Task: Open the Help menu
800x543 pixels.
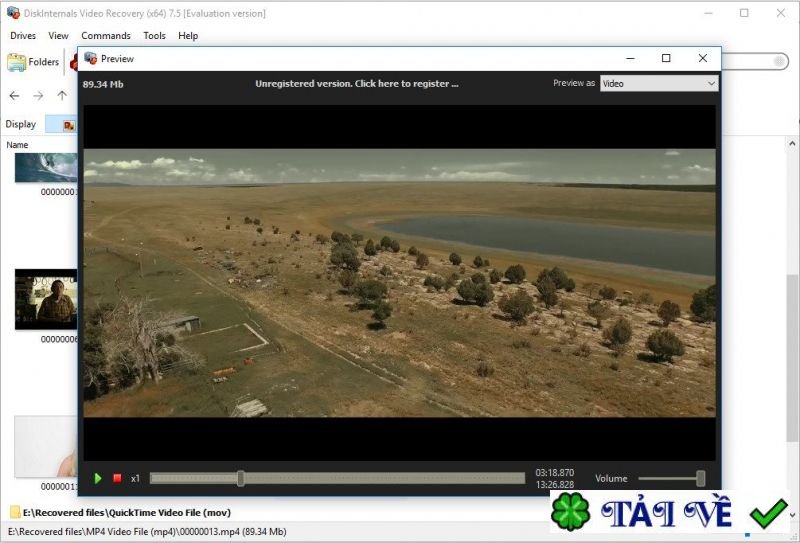Action: click(x=188, y=36)
